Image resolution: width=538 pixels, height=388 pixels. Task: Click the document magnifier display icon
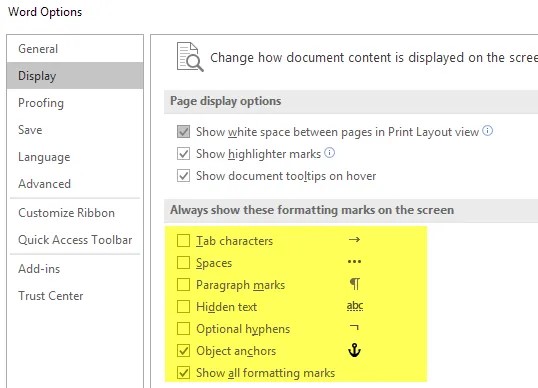(x=190, y=57)
